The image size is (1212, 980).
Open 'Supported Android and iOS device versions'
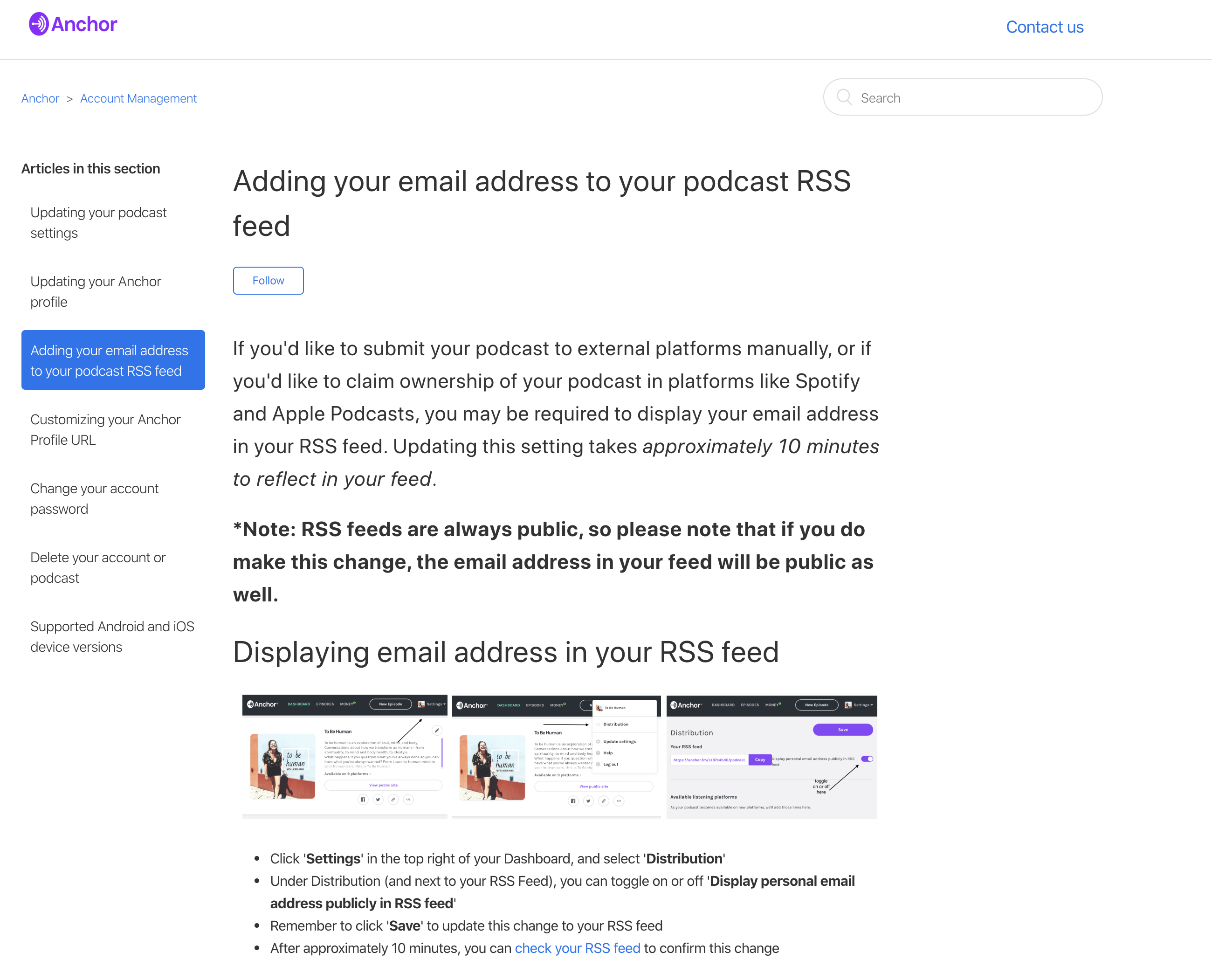(x=113, y=636)
